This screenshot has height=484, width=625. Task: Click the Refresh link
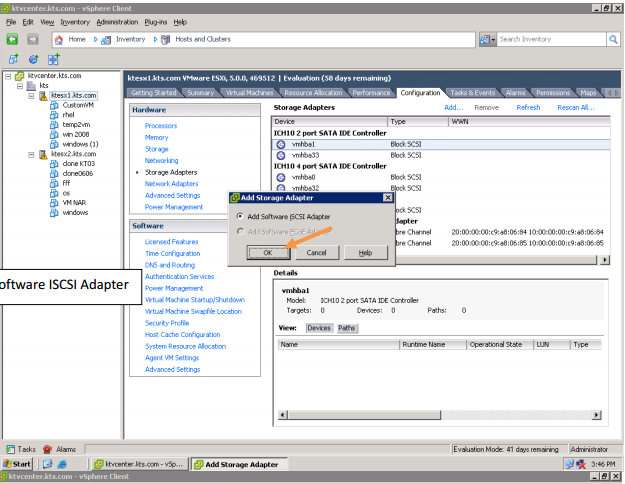click(x=528, y=108)
